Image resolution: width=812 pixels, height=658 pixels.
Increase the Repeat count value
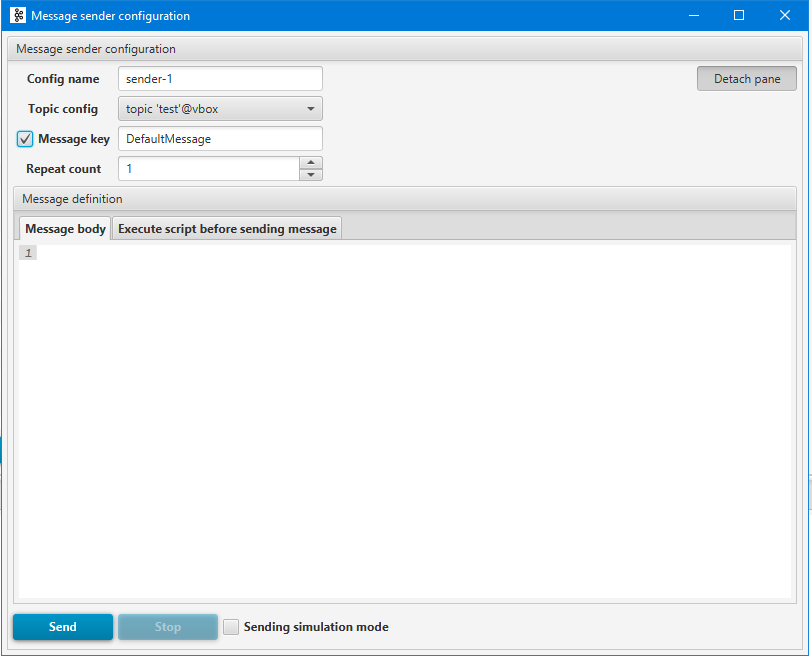(x=311, y=163)
